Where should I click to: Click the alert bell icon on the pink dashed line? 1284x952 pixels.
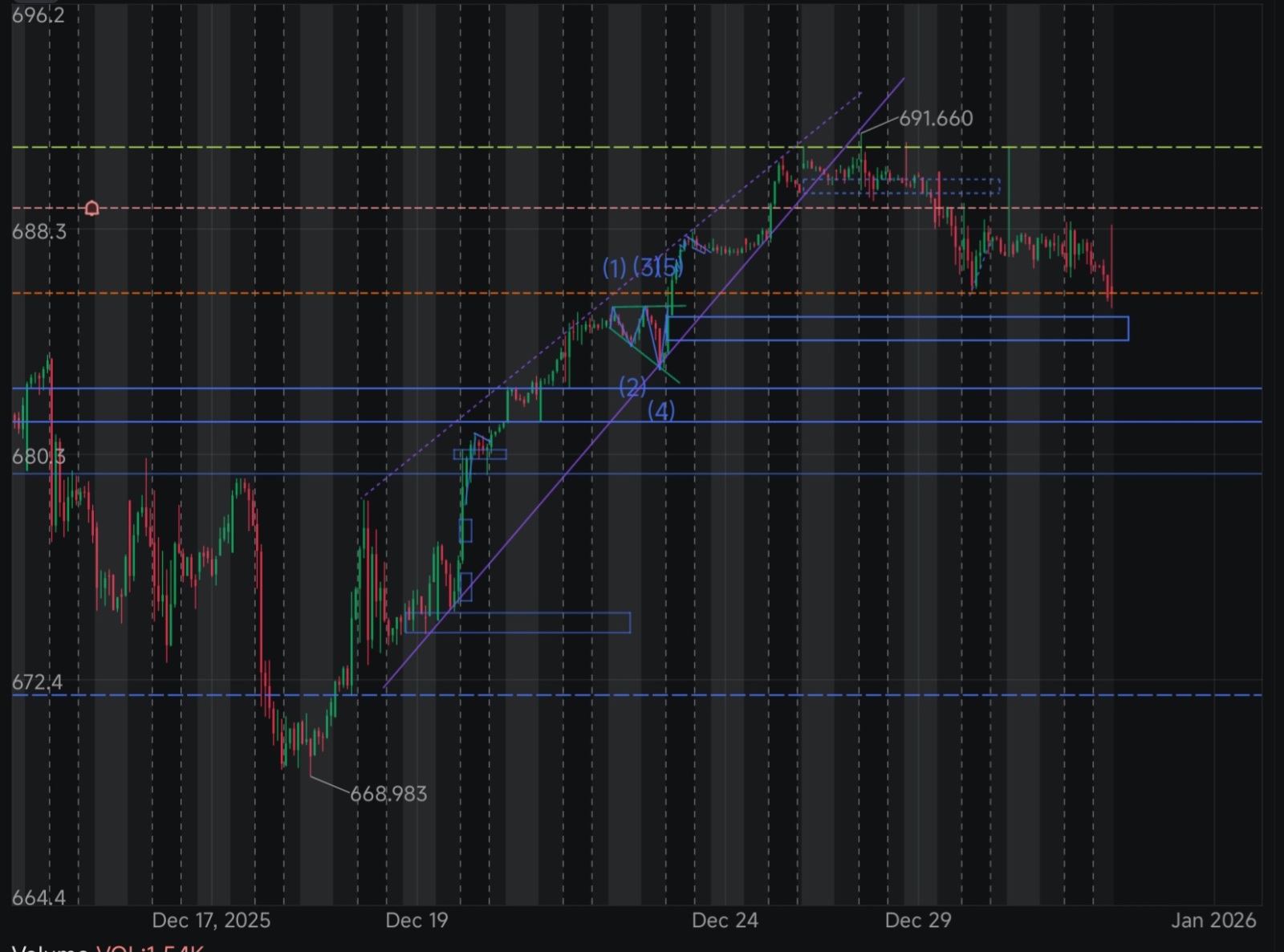tap(91, 209)
